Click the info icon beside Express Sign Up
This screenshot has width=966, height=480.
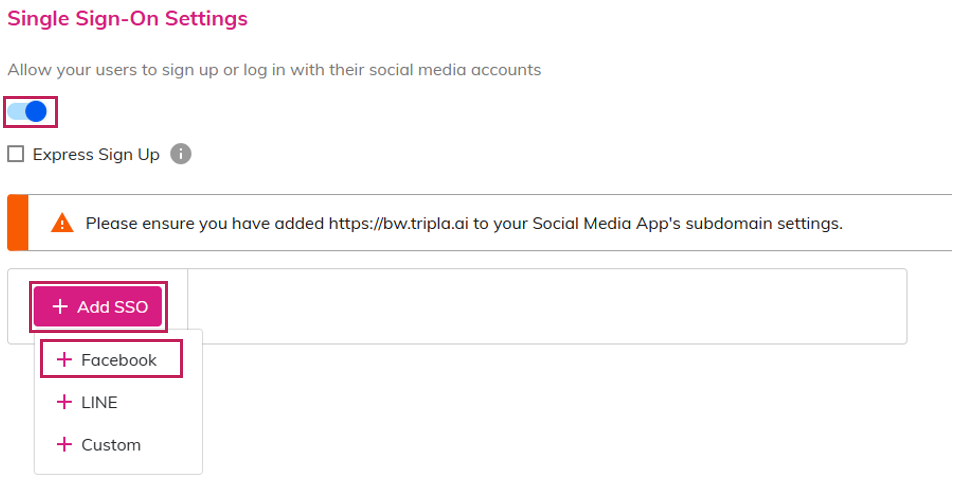[180, 154]
